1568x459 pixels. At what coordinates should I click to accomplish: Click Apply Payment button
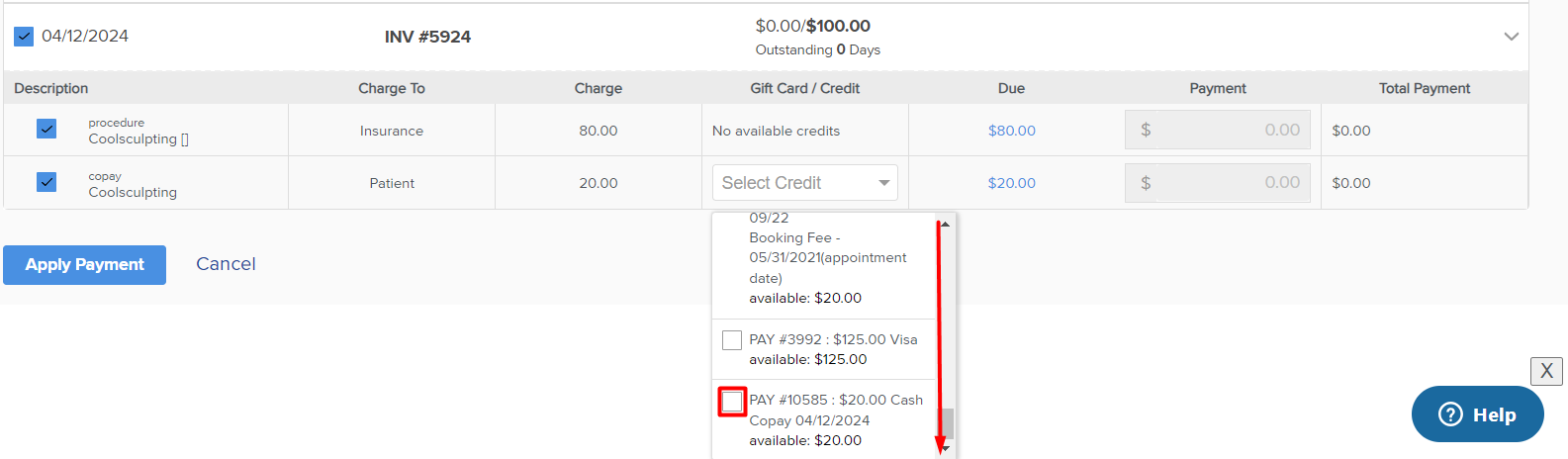point(84,265)
